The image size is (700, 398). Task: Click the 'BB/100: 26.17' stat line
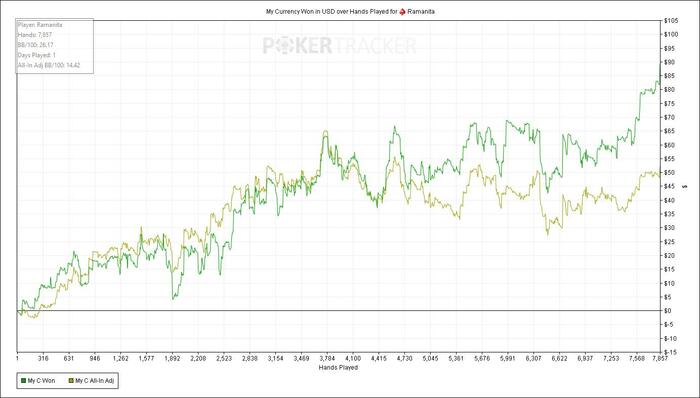pos(34,45)
